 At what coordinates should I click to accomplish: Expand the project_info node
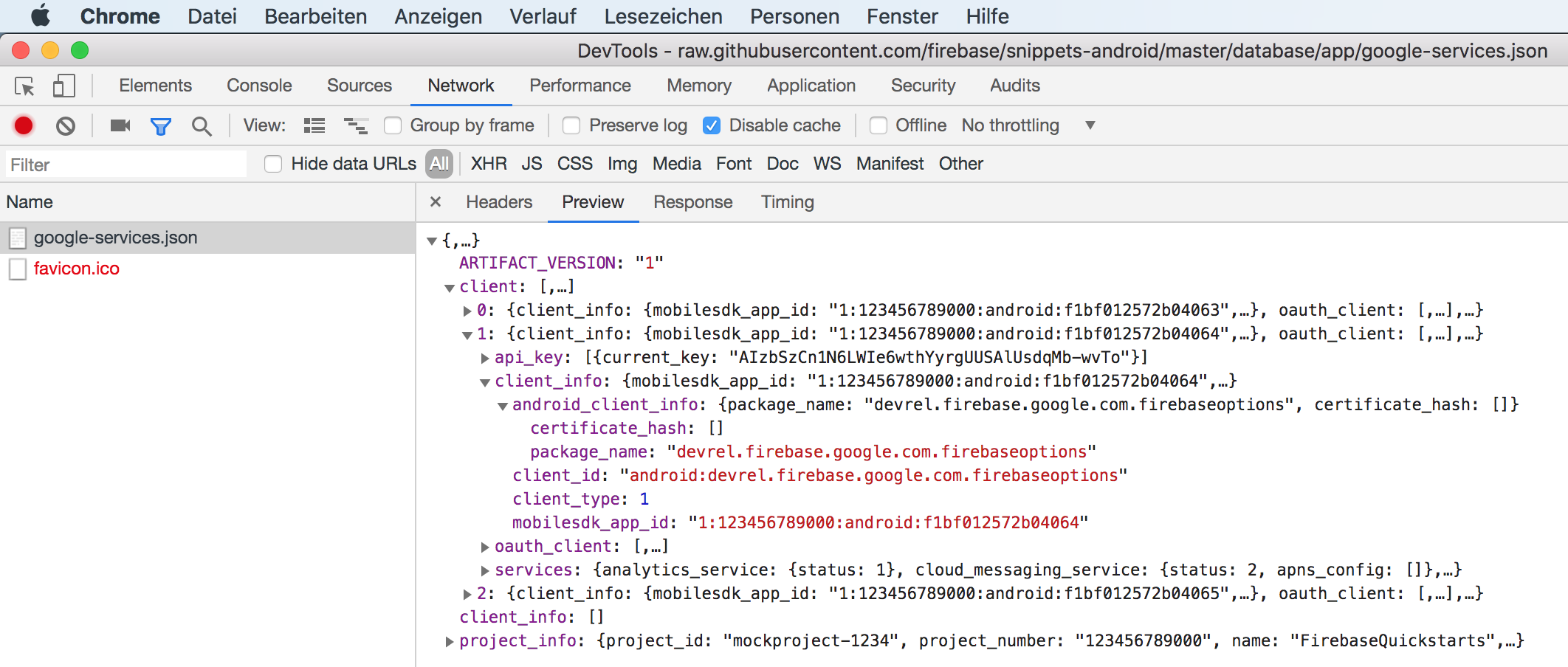coord(450,641)
